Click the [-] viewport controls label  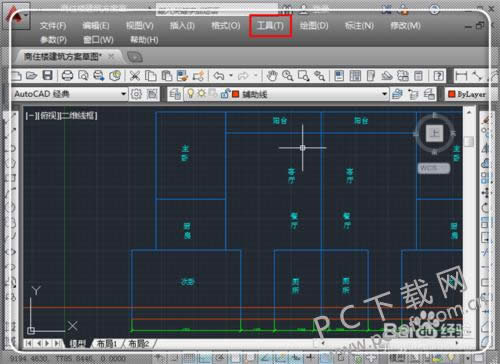[32, 116]
